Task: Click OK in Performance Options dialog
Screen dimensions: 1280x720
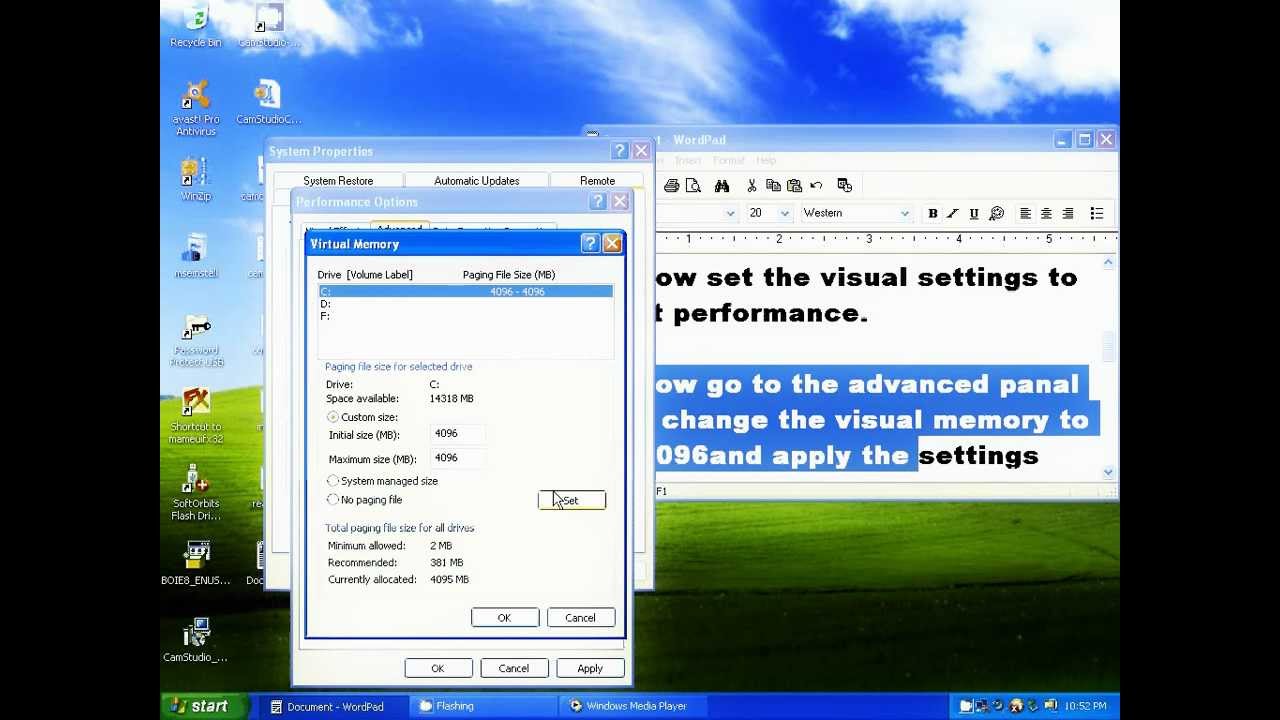Action: click(438, 669)
